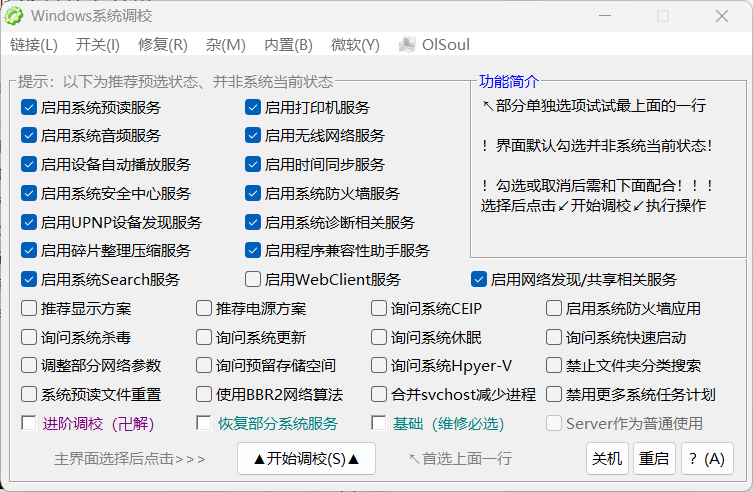Check the 询问系统杀毒 option
Screen dimensions: 753x492
point(29,338)
